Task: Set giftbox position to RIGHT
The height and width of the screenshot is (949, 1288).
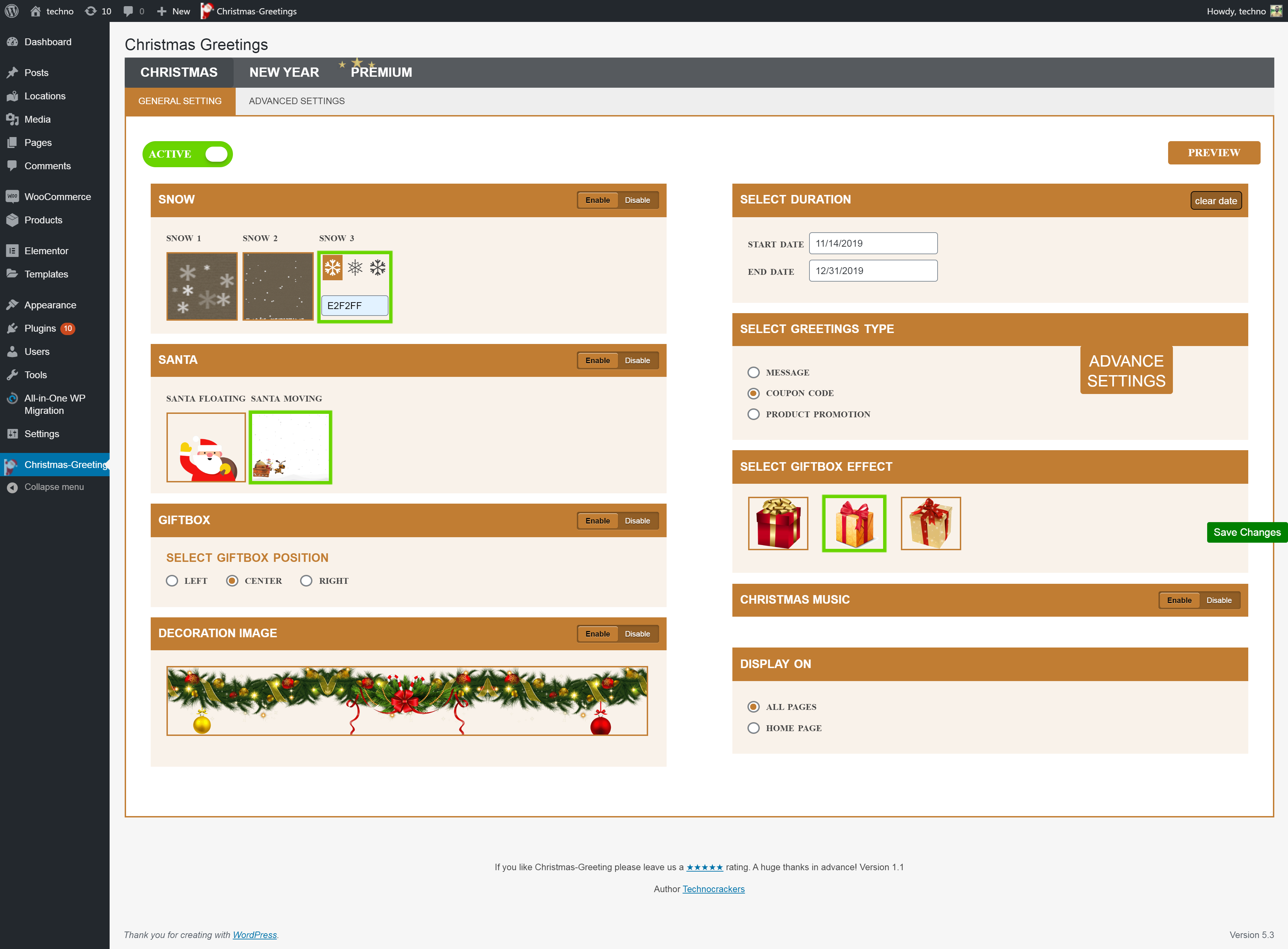Action: [306, 581]
